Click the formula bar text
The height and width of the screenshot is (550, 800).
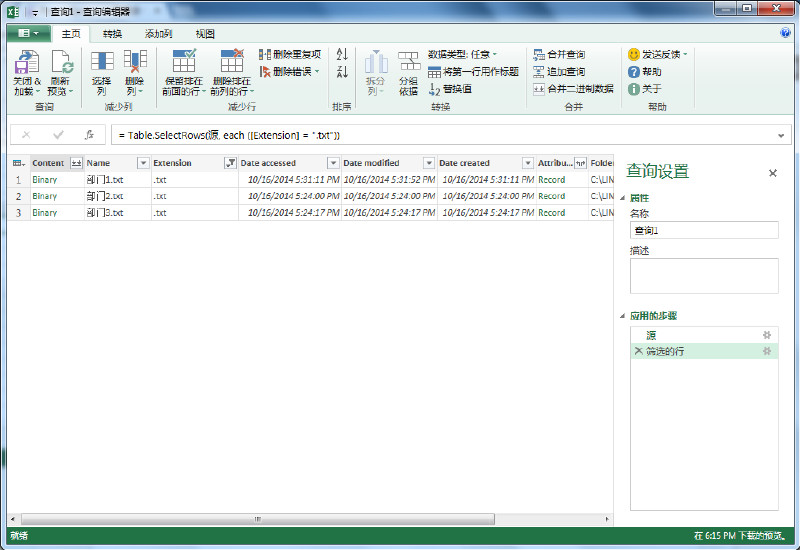click(229, 135)
